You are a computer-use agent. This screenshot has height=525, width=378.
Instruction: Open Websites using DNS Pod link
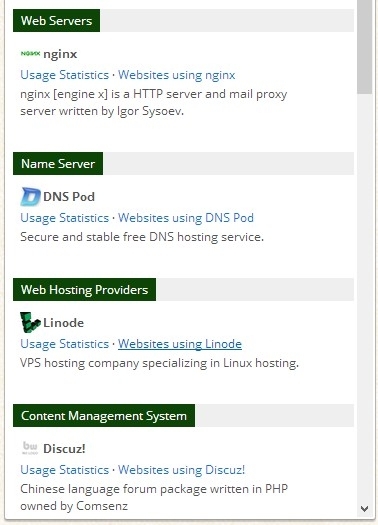[186, 218]
